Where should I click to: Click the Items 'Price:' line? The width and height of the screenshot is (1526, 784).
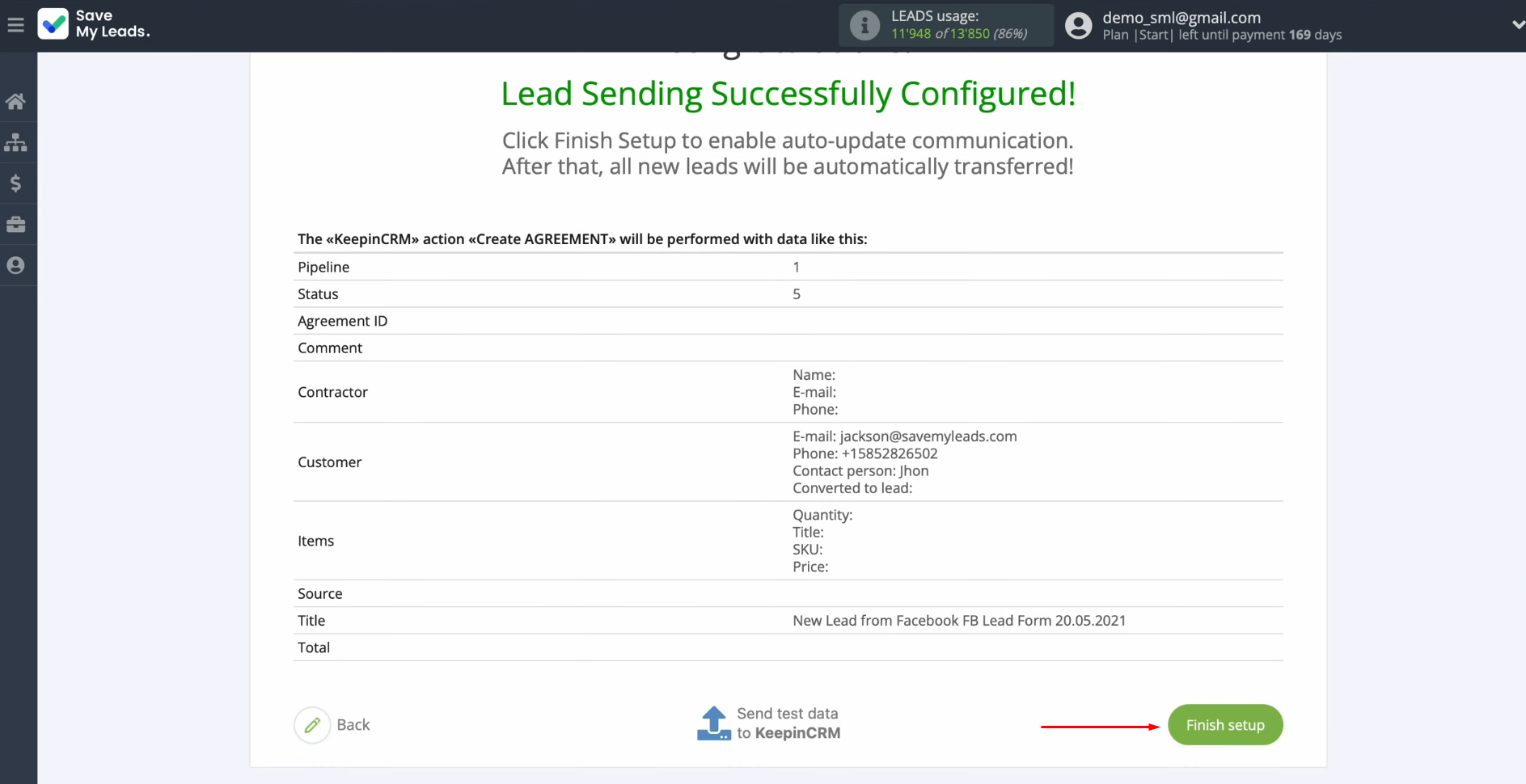pyautogui.click(x=810, y=567)
